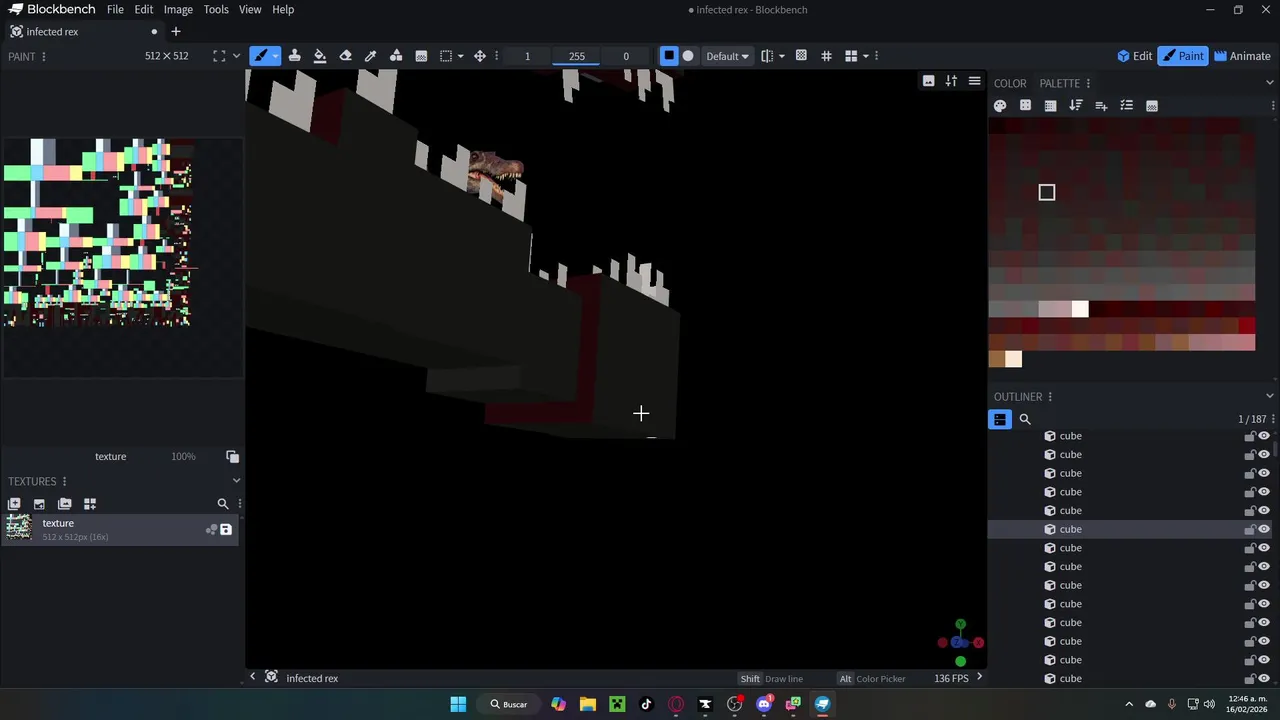The width and height of the screenshot is (1280, 720).
Task: Click the palette color wheel icon
Action: pyautogui.click(x=1000, y=105)
